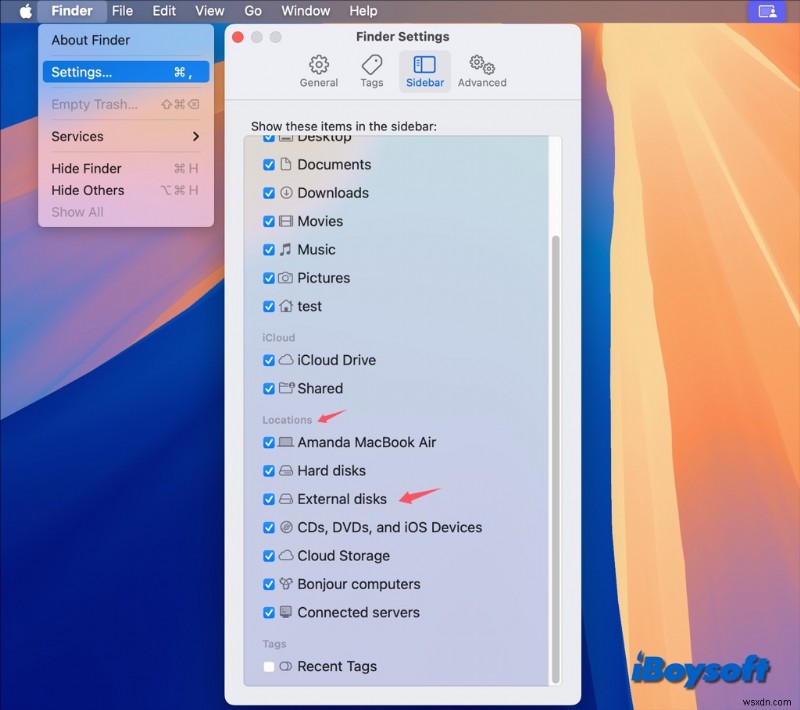Open the File menu
Image resolution: width=800 pixels, height=710 pixels.
click(x=122, y=11)
